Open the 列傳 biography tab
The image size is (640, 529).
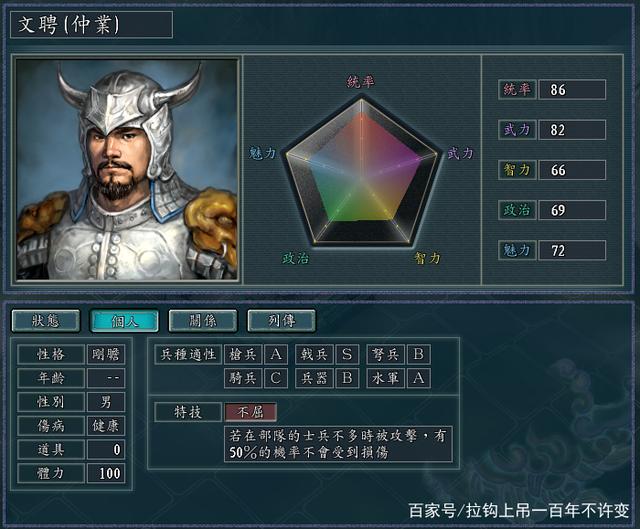(281, 321)
